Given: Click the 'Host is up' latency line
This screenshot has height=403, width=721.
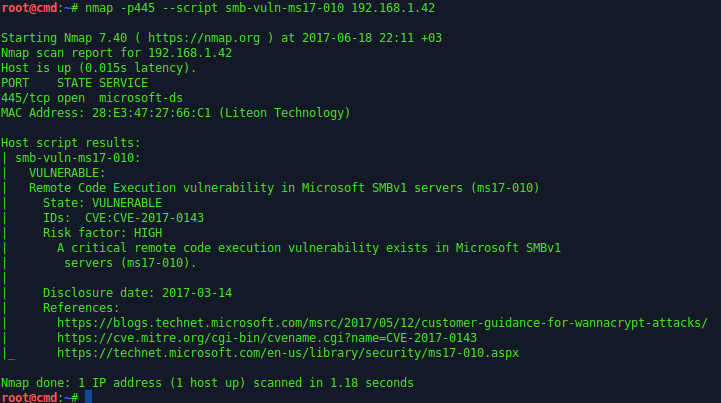Looking at the screenshot, I should pos(113,68).
